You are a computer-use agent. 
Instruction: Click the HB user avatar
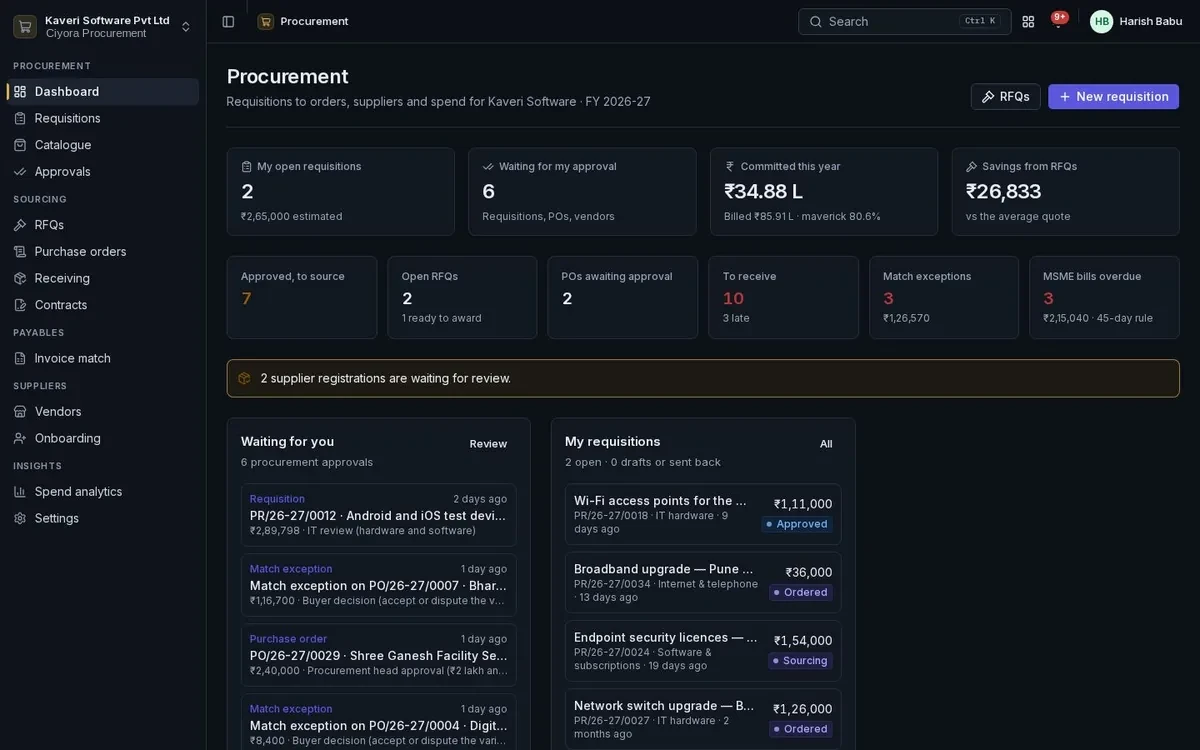click(x=1101, y=21)
